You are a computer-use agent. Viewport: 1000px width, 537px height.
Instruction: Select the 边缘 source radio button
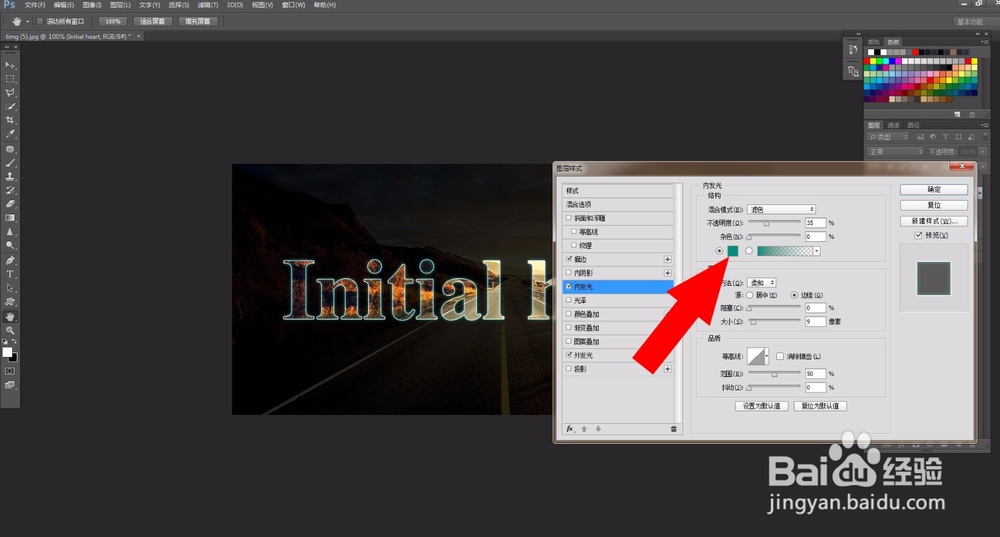794,295
